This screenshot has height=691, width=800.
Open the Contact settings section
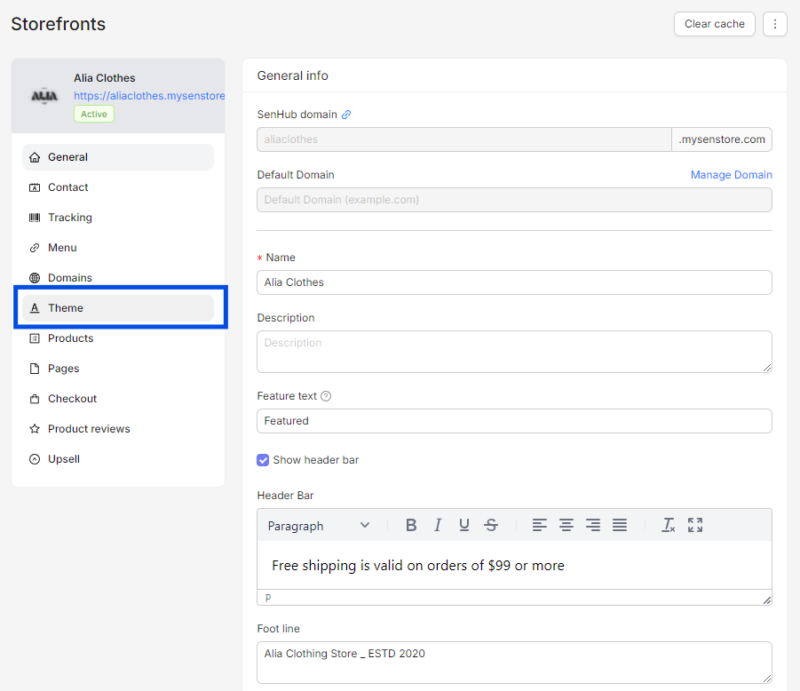click(x=118, y=187)
